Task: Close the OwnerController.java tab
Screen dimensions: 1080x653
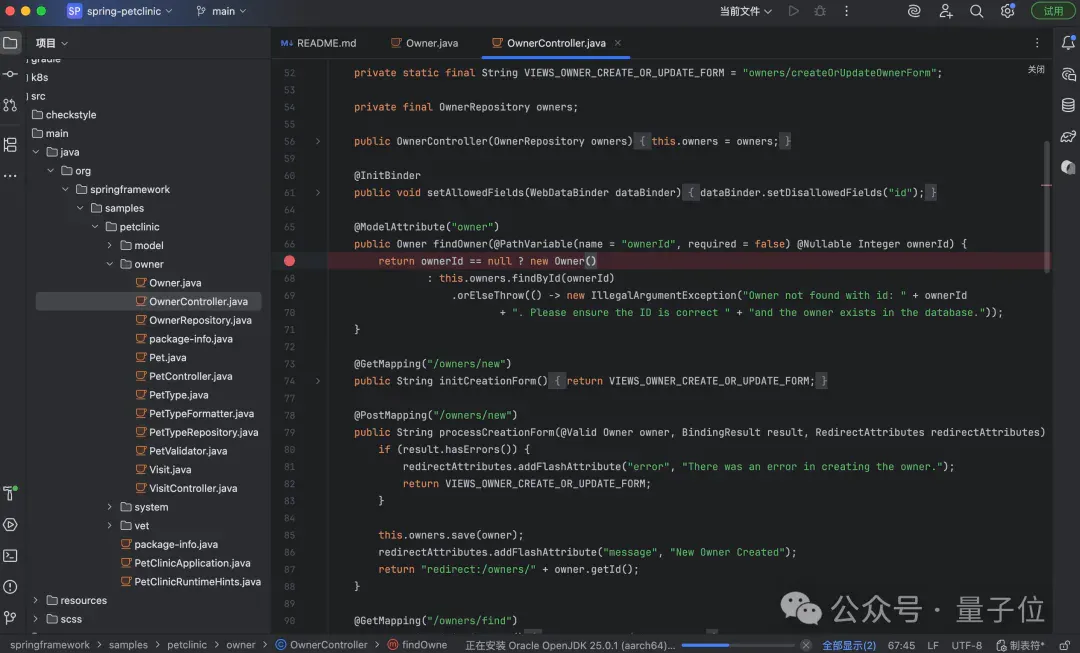Action: [618, 43]
